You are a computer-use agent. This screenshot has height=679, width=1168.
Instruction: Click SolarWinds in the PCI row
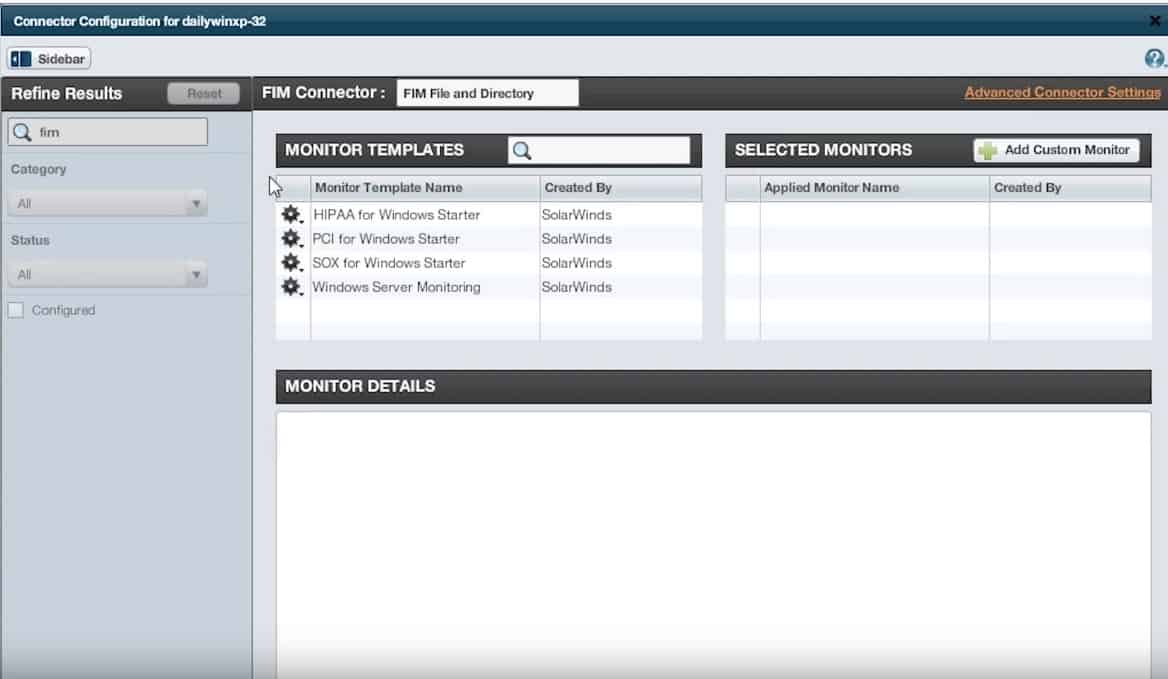577,238
